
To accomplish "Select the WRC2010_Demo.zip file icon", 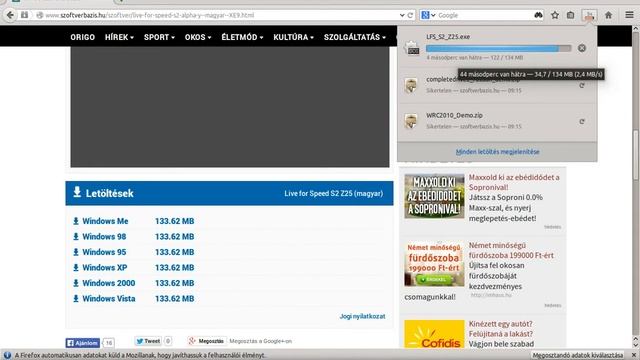I will coord(411,121).
